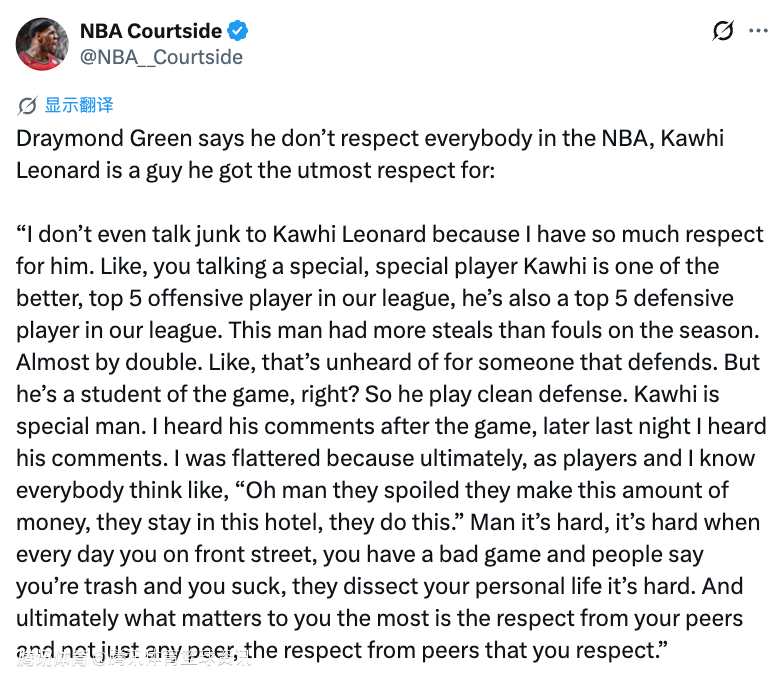Open the @NBA__Courtside handle link

coord(161,57)
